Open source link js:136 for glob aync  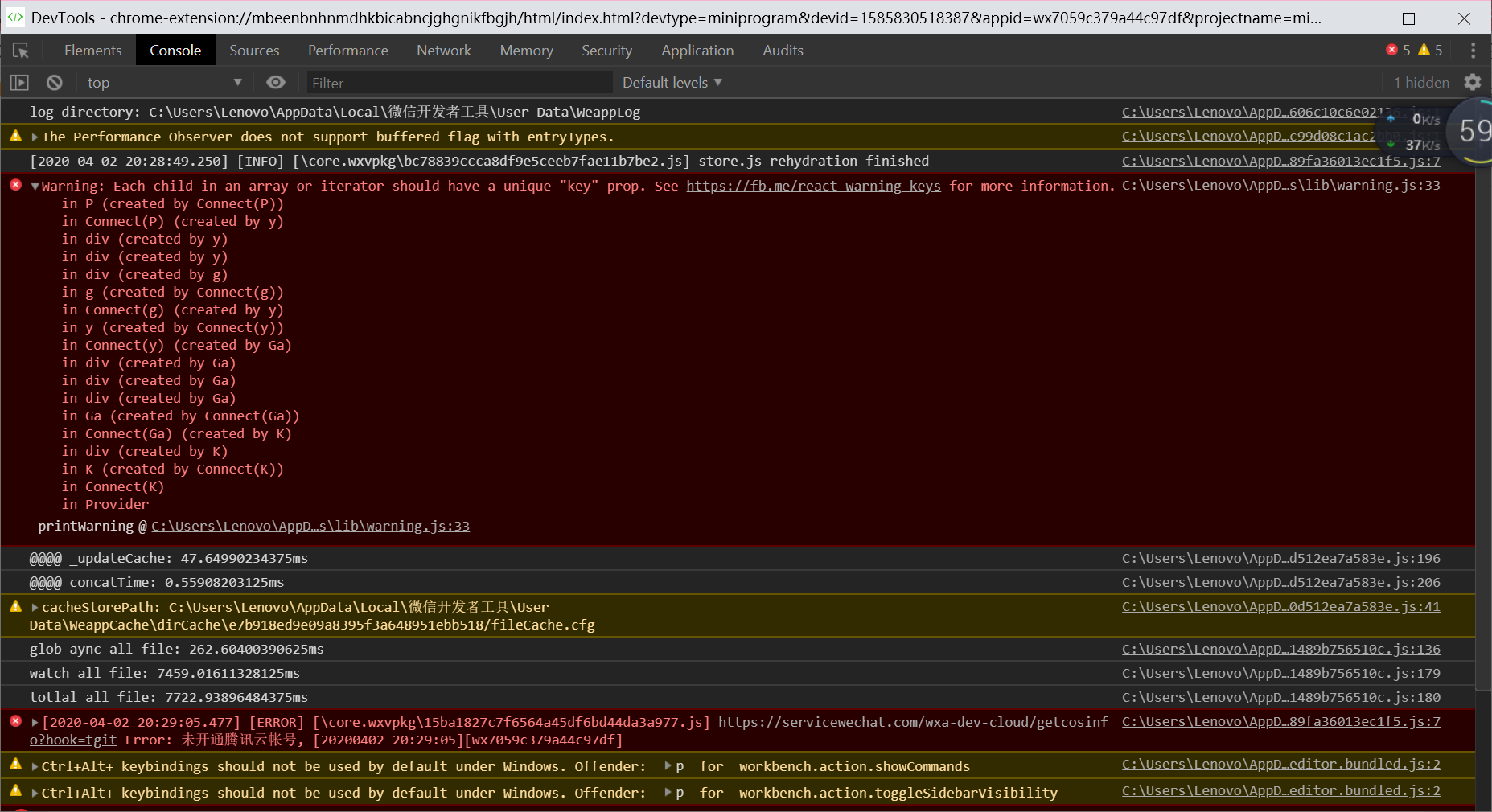(1281, 649)
